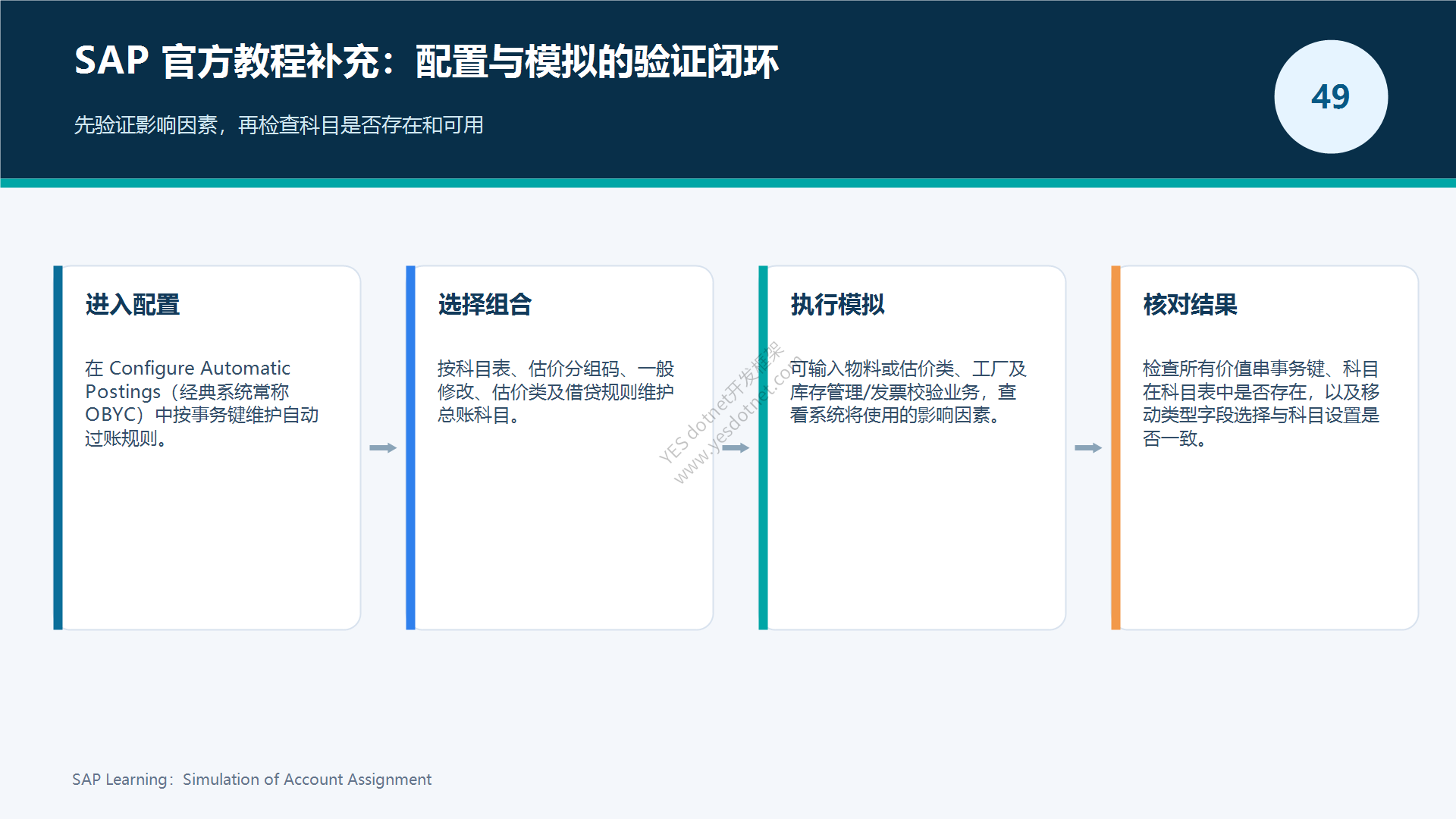This screenshot has width=1456, height=819.
Task: Click the arrow between 进入配置 and 选择组合
Action: click(383, 448)
